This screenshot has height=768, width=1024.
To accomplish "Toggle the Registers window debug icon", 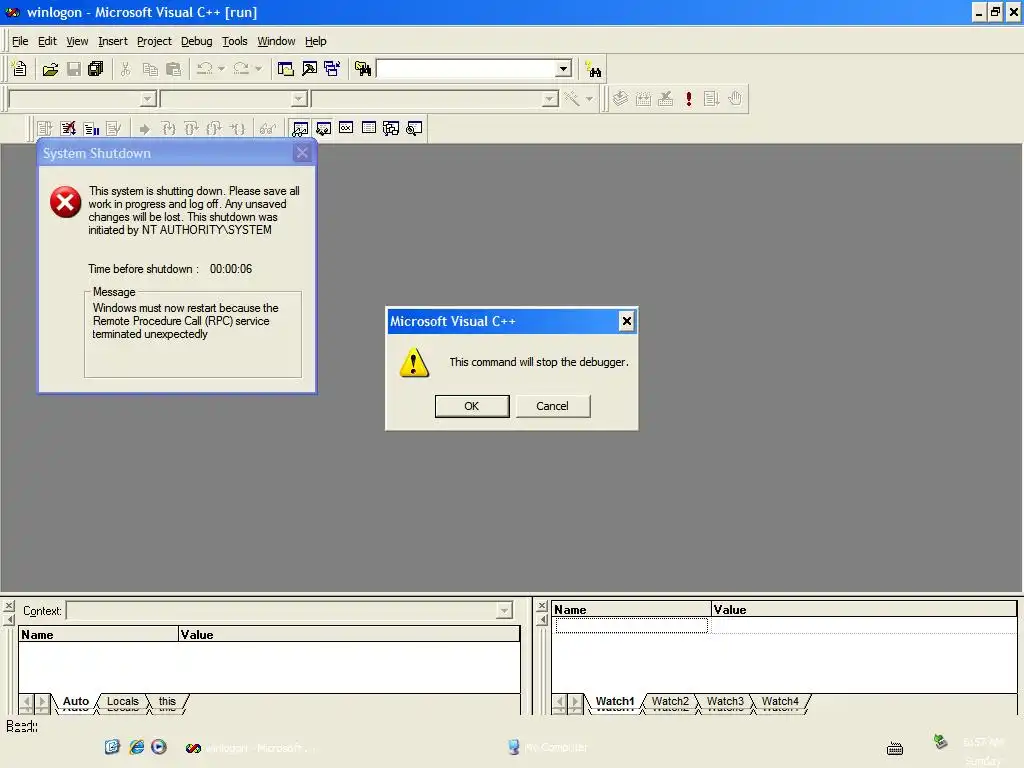I will [x=346, y=128].
